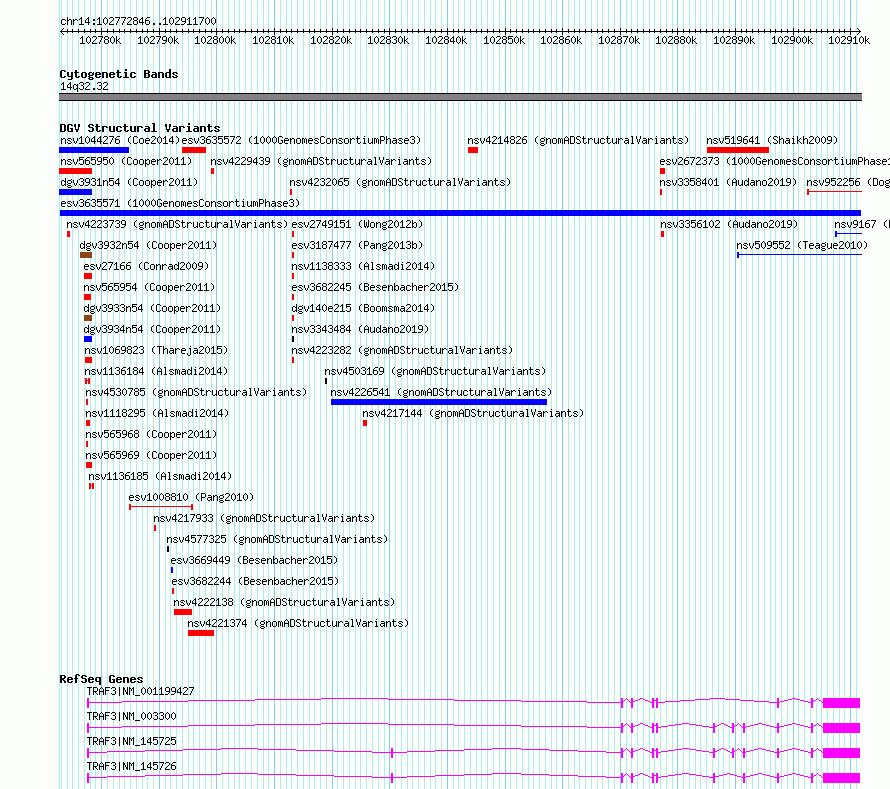Open nsv1069823 (Thareja2015) label
Viewport: 890px width, 789px height.
tap(156, 350)
